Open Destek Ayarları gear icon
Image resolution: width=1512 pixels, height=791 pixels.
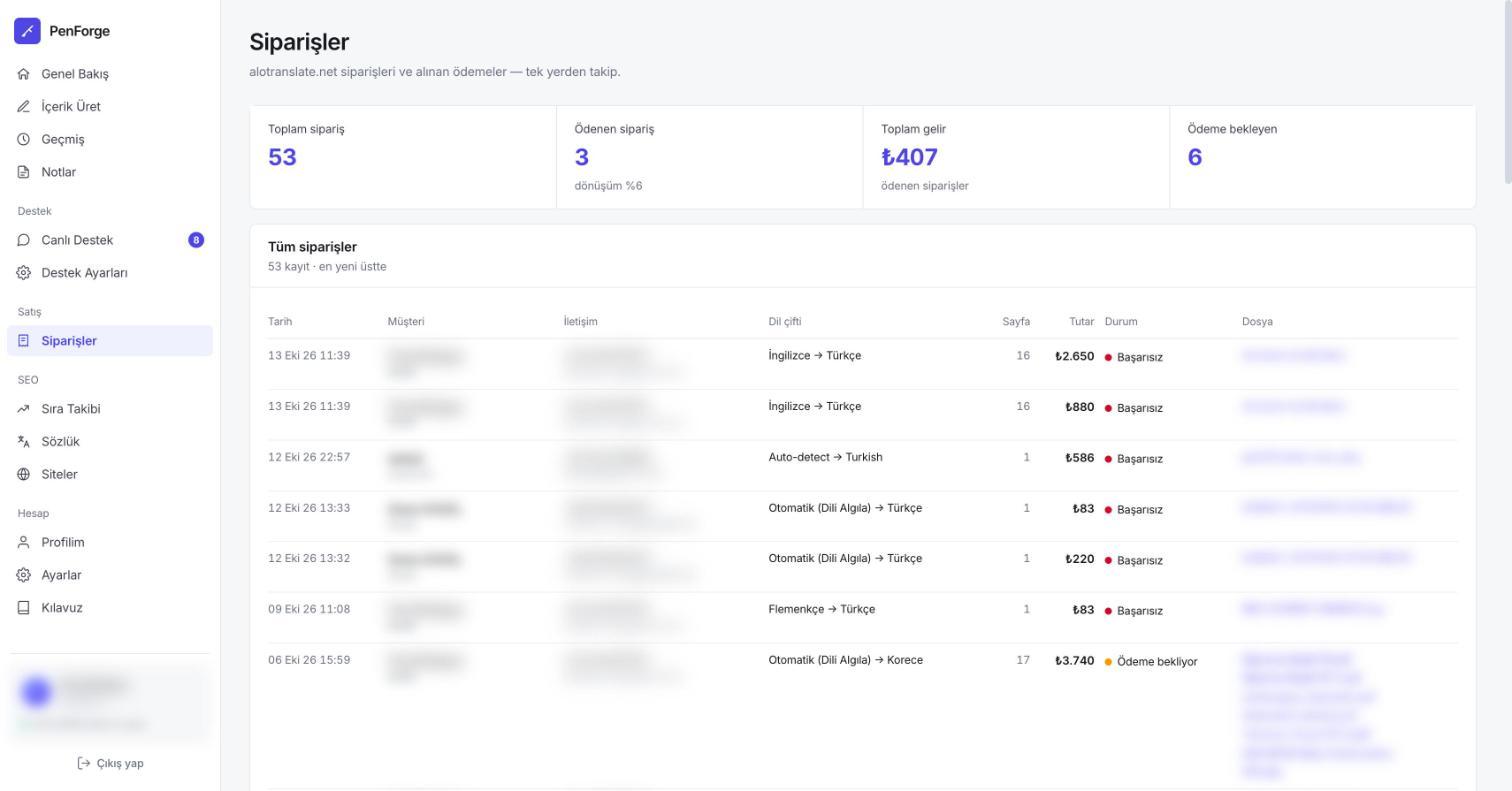pos(24,273)
